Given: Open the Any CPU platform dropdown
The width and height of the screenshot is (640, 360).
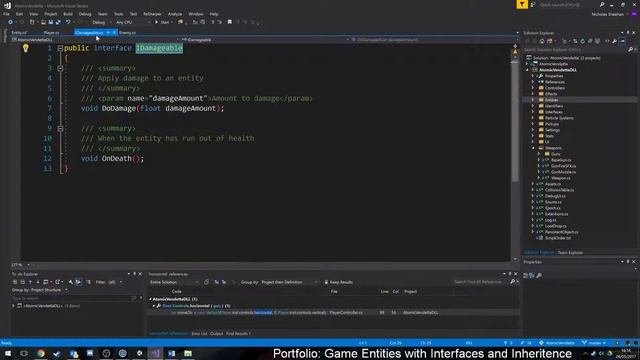Looking at the screenshot, I should (133, 22).
